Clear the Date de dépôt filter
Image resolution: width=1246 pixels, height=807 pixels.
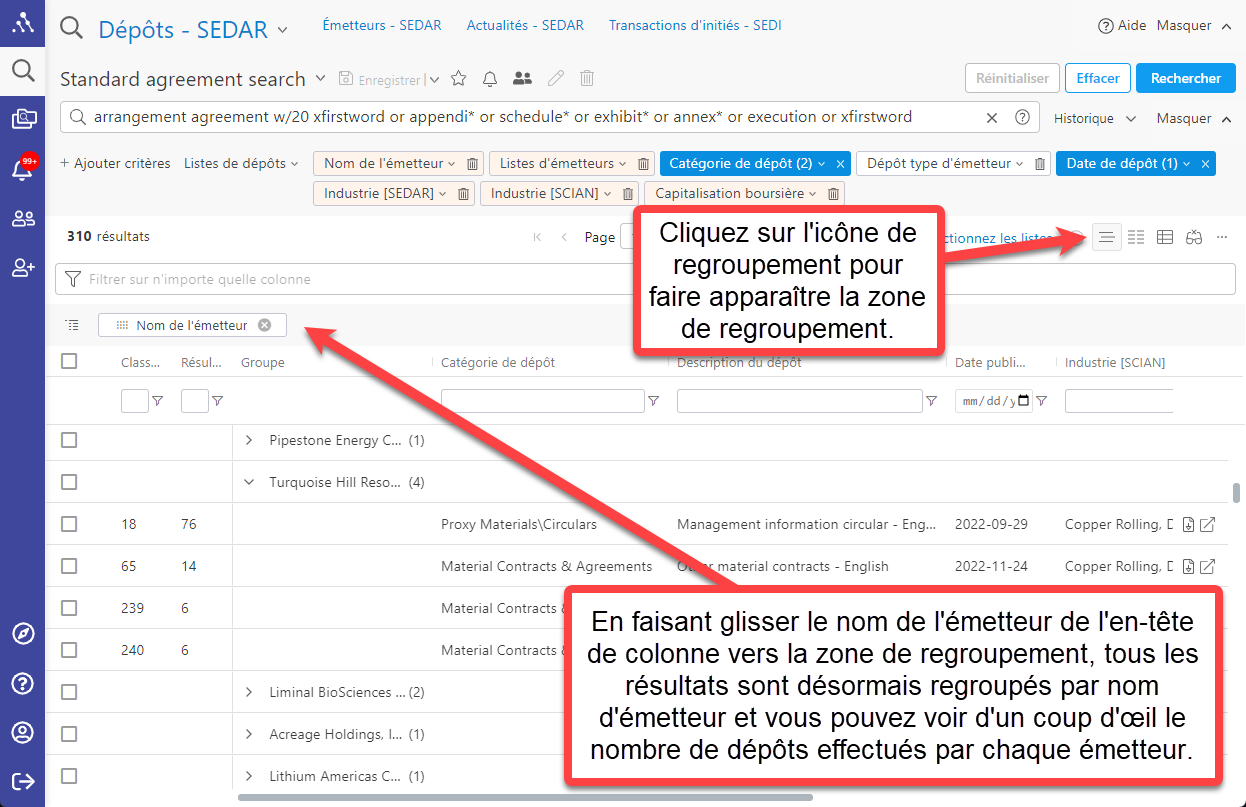[x=1205, y=164]
